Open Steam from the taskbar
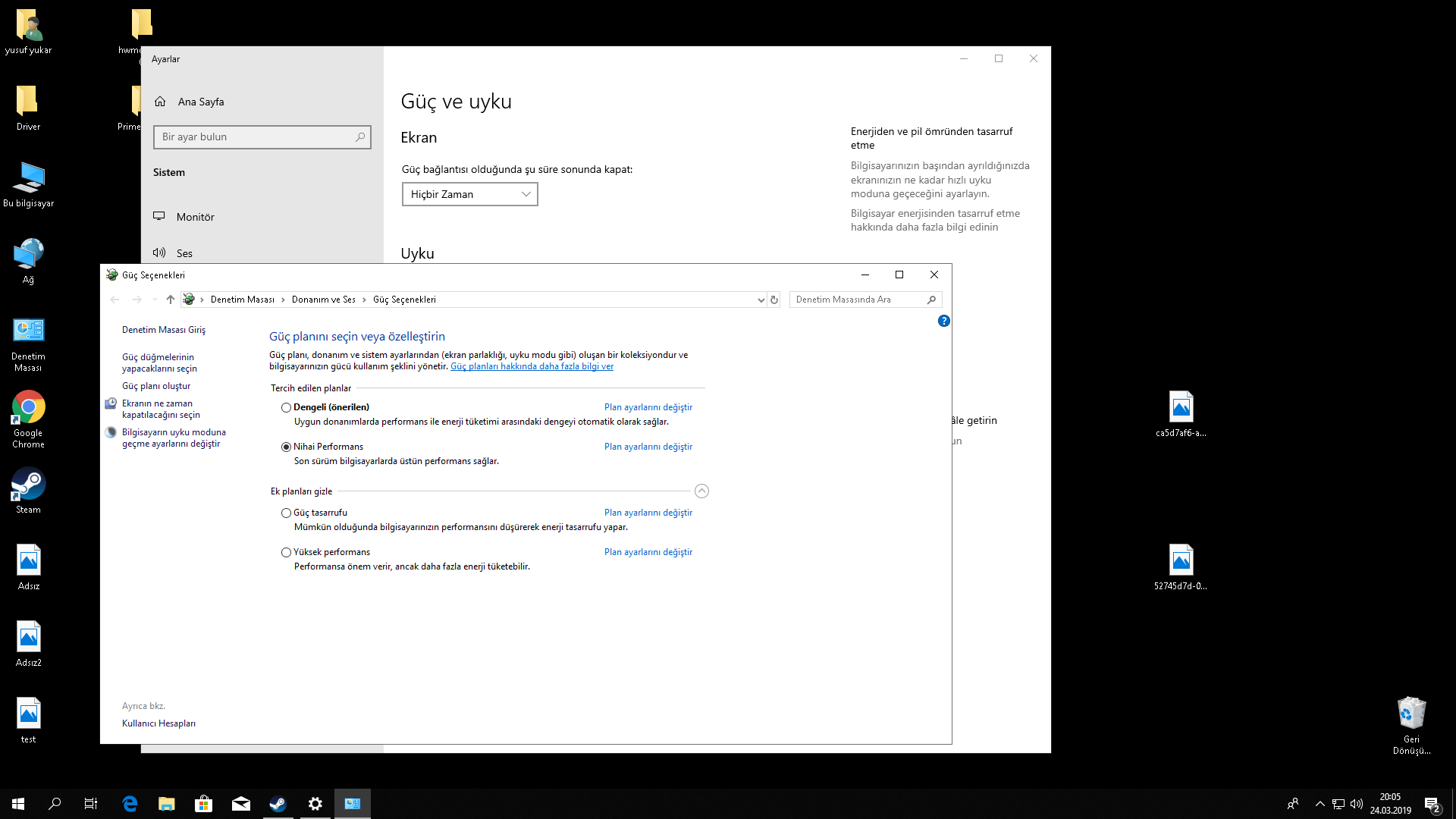This screenshot has width=1456, height=819. click(x=278, y=804)
